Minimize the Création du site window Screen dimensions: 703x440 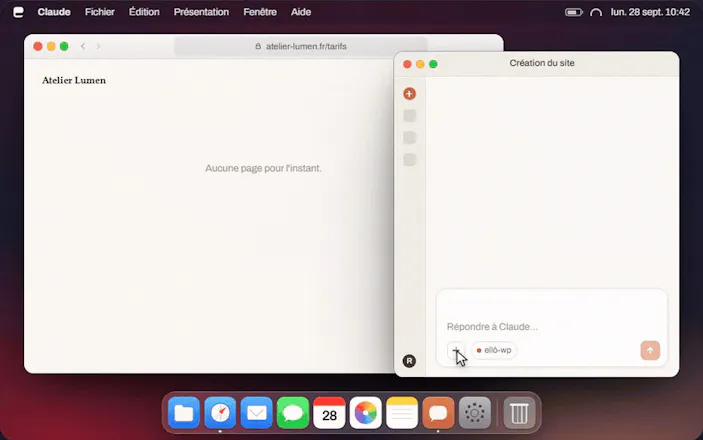click(420, 64)
